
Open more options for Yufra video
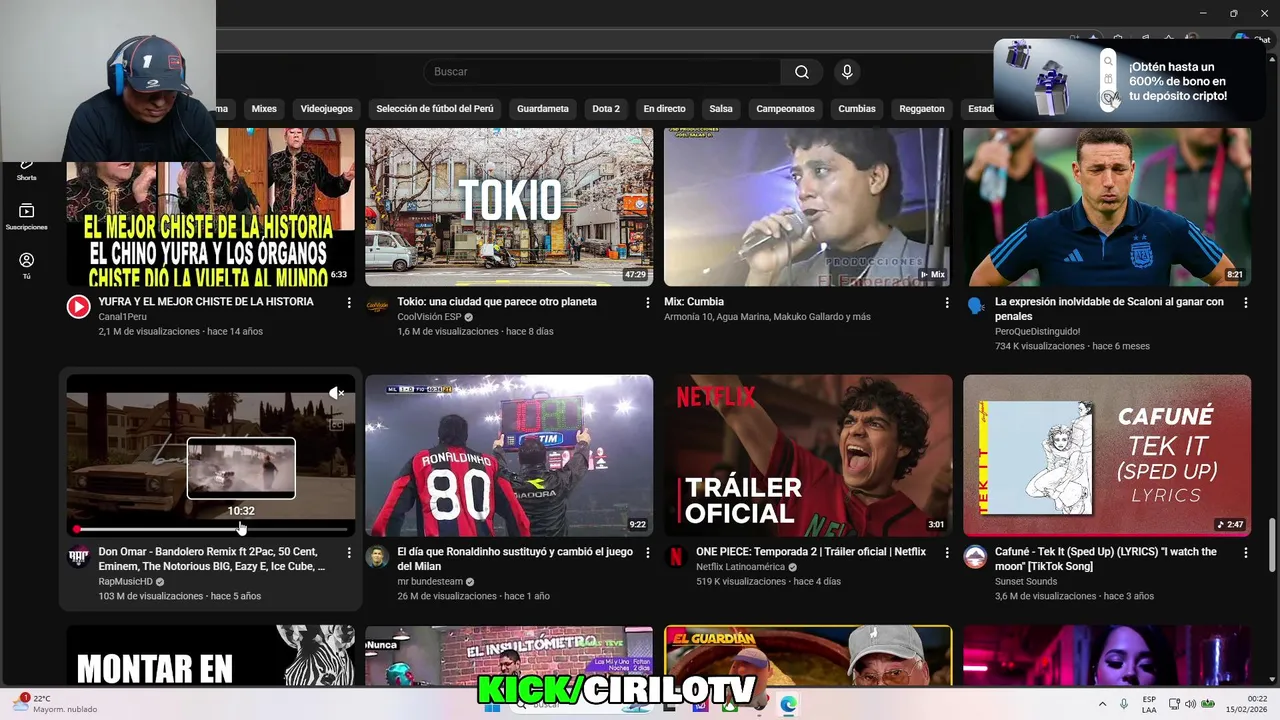(349, 302)
